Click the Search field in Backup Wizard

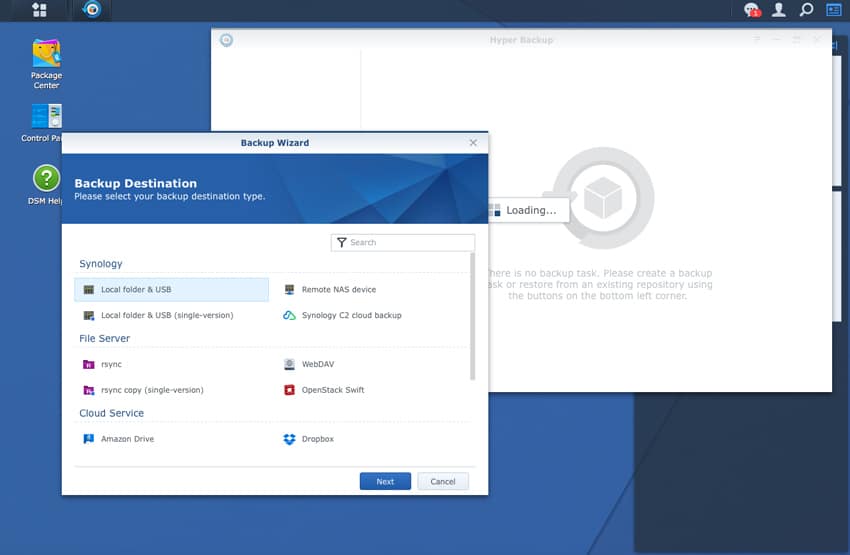point(403,242)
